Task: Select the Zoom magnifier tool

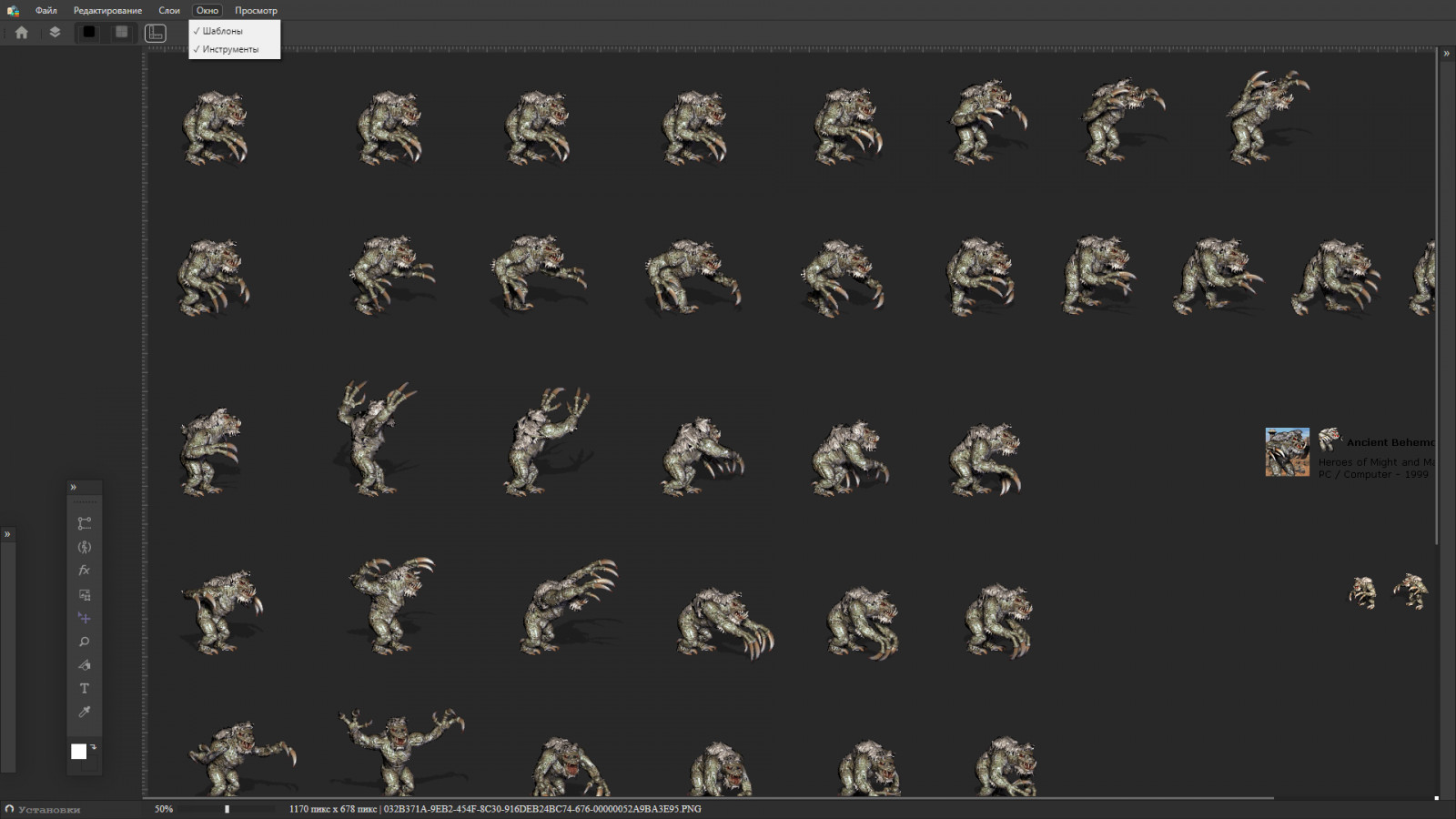Action: tap(85, 642)
